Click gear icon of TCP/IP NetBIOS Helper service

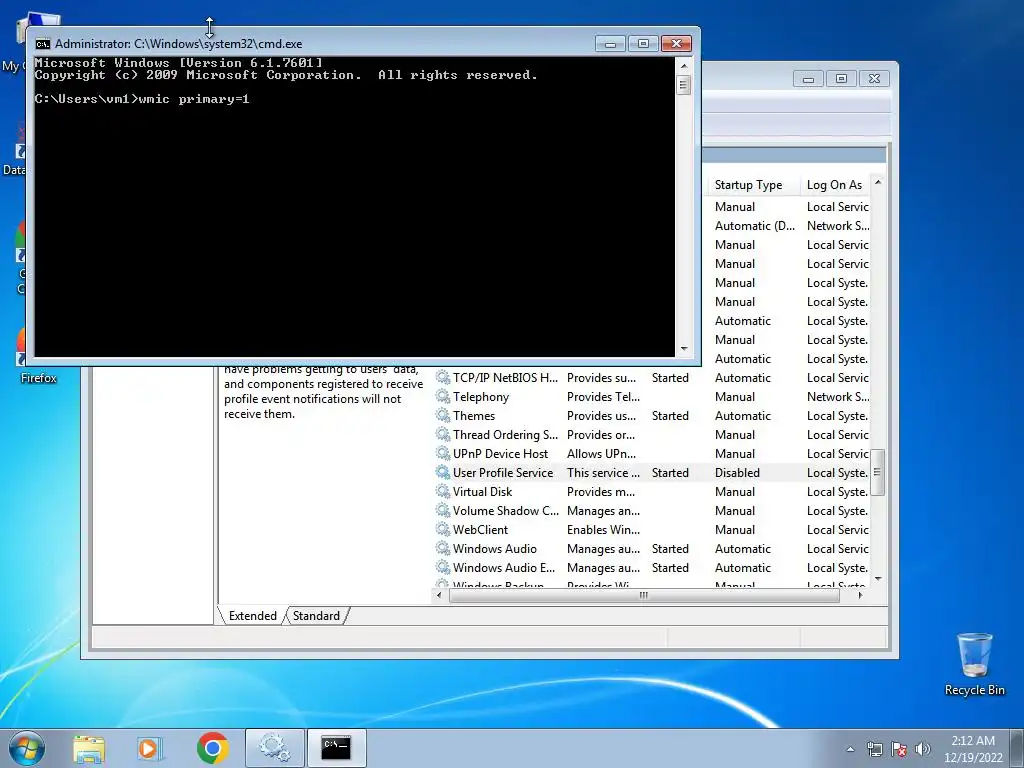click(443, 377)
